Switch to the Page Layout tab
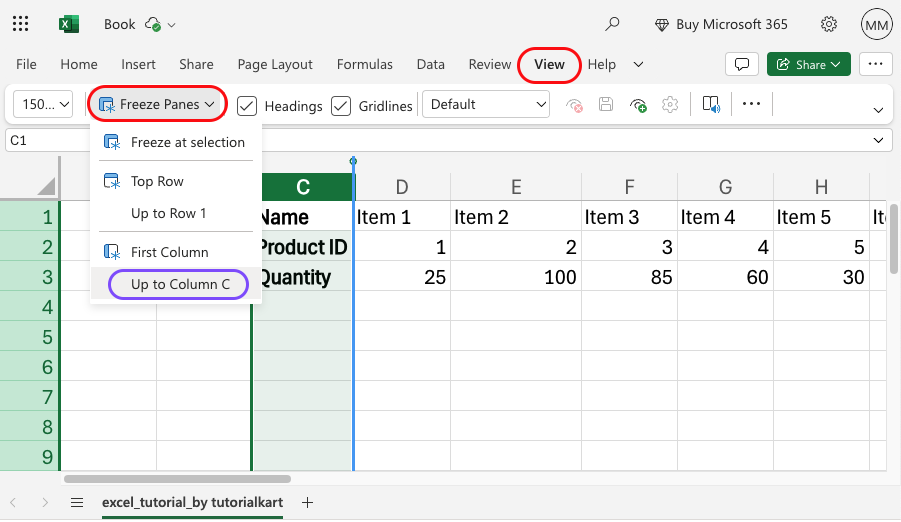901x522 pixels. coord(275,64)
